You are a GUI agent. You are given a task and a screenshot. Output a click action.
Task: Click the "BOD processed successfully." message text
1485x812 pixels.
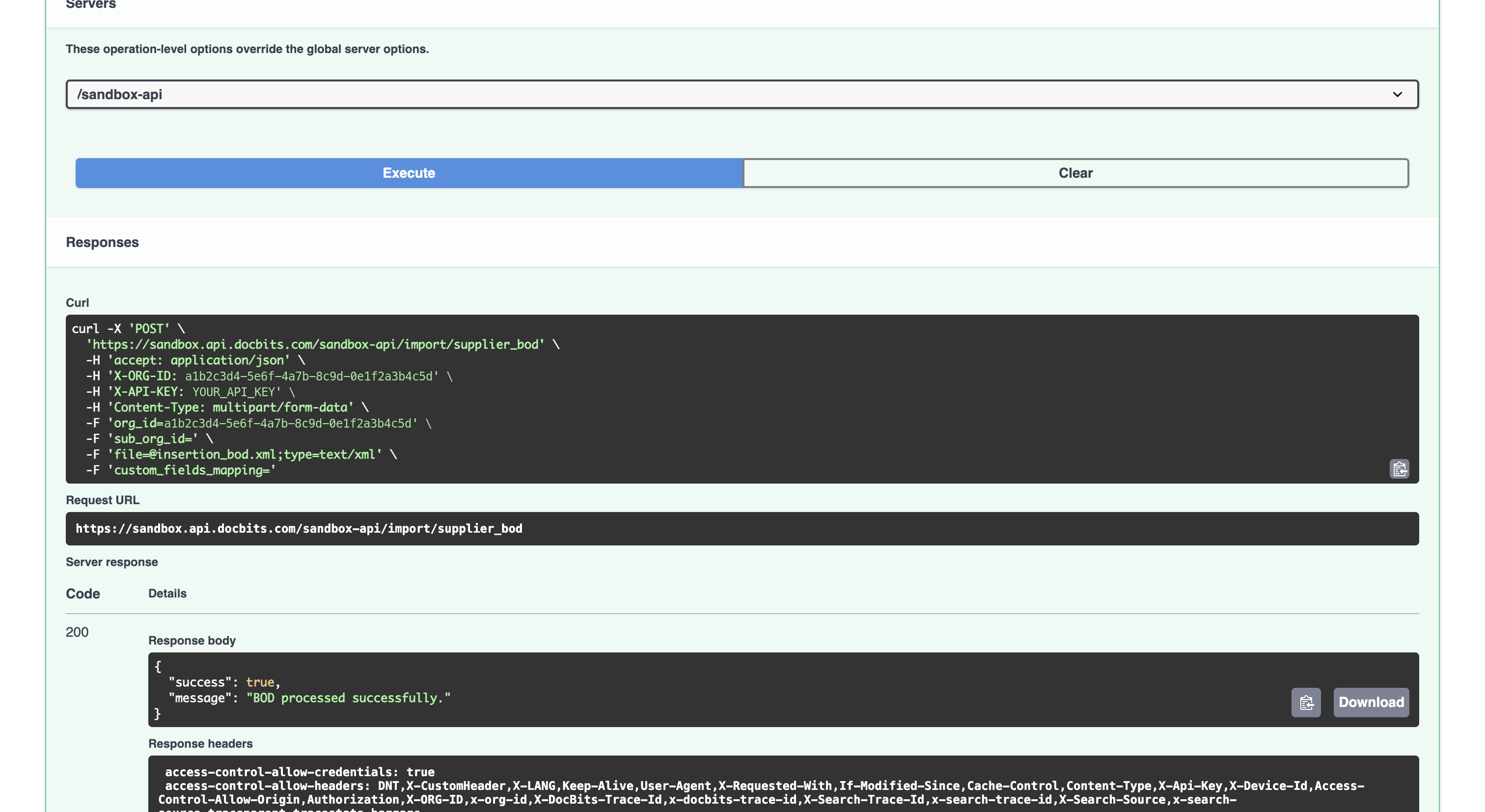tap(348, 698)
